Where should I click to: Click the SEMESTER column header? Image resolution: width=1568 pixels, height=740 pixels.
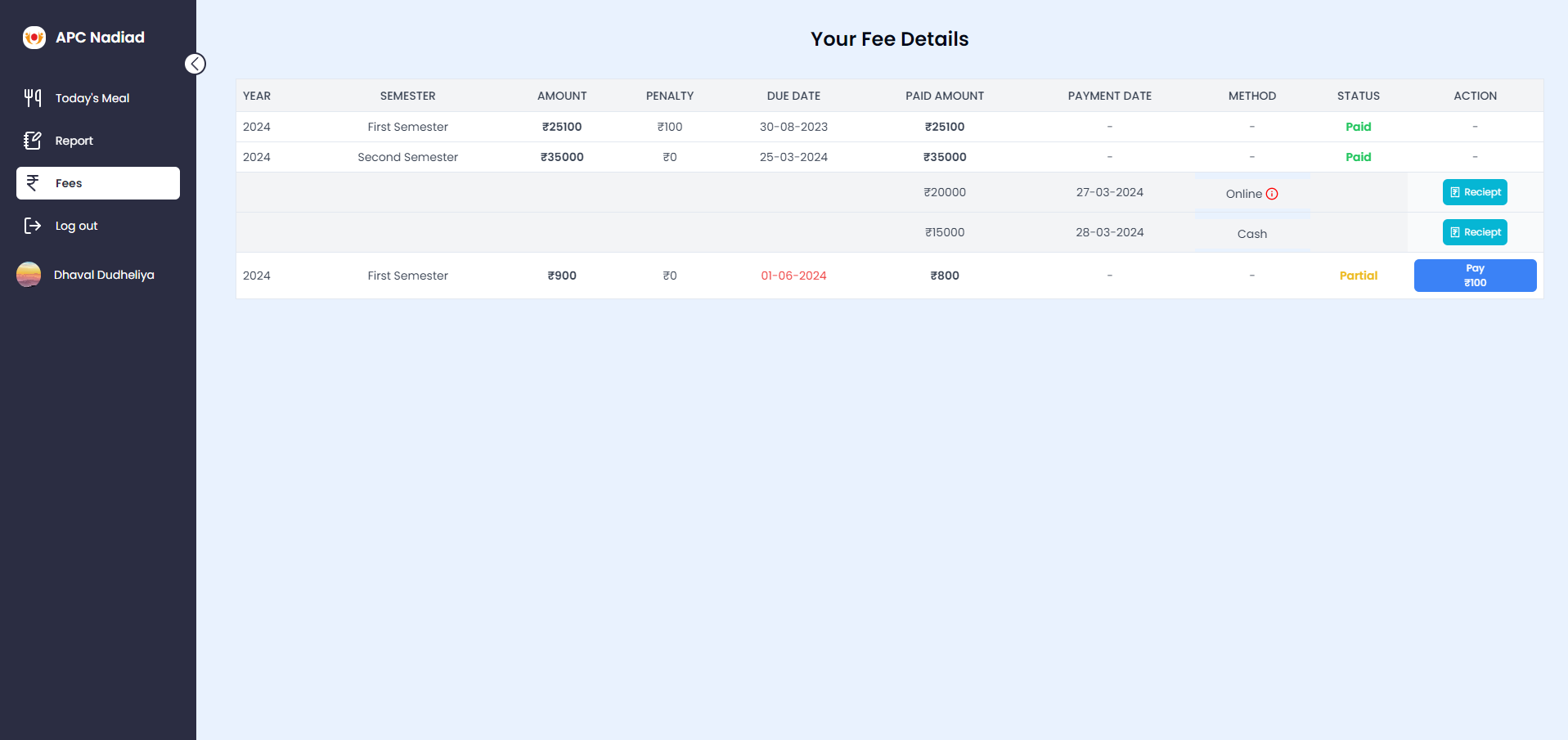click(407, 96)
